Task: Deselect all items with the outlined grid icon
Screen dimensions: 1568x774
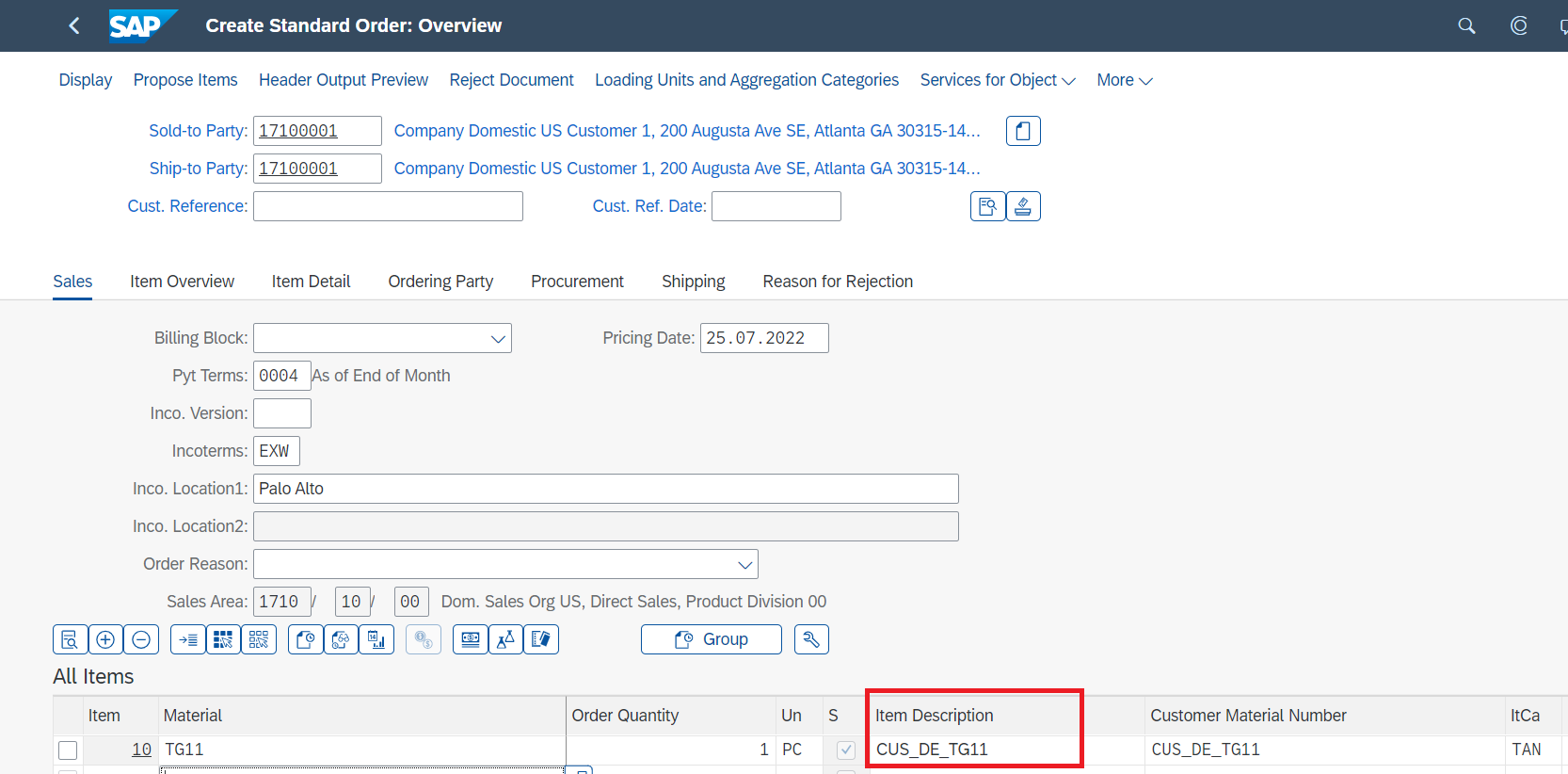Action: [x=259, y=639]
